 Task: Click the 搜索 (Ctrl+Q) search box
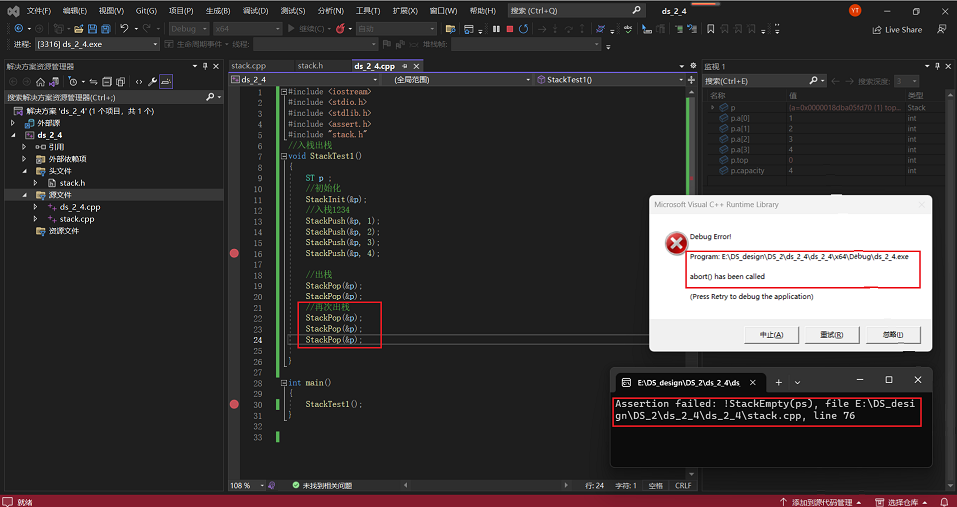576,10
